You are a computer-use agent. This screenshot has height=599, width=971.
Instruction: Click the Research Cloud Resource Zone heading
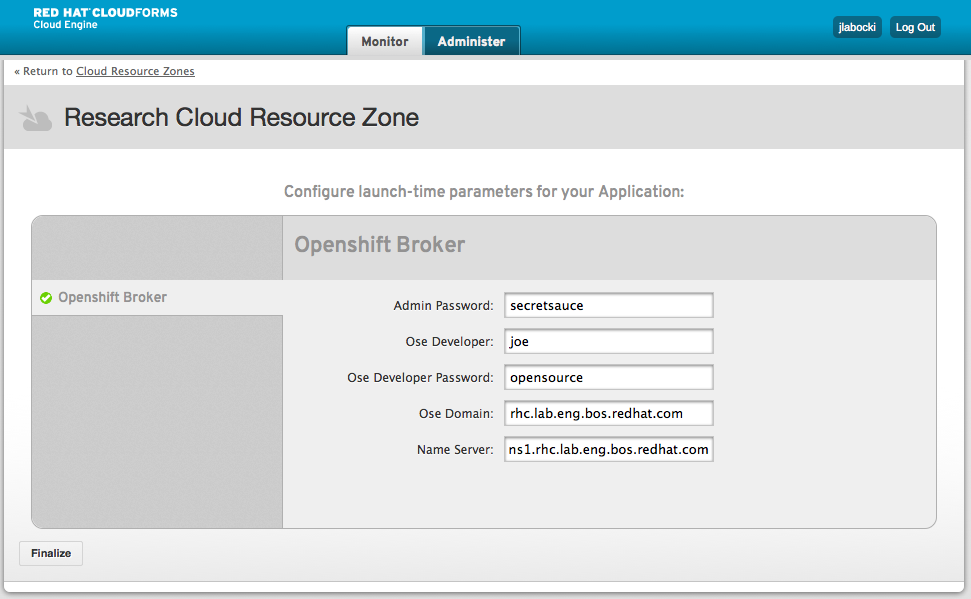point(241,118)
